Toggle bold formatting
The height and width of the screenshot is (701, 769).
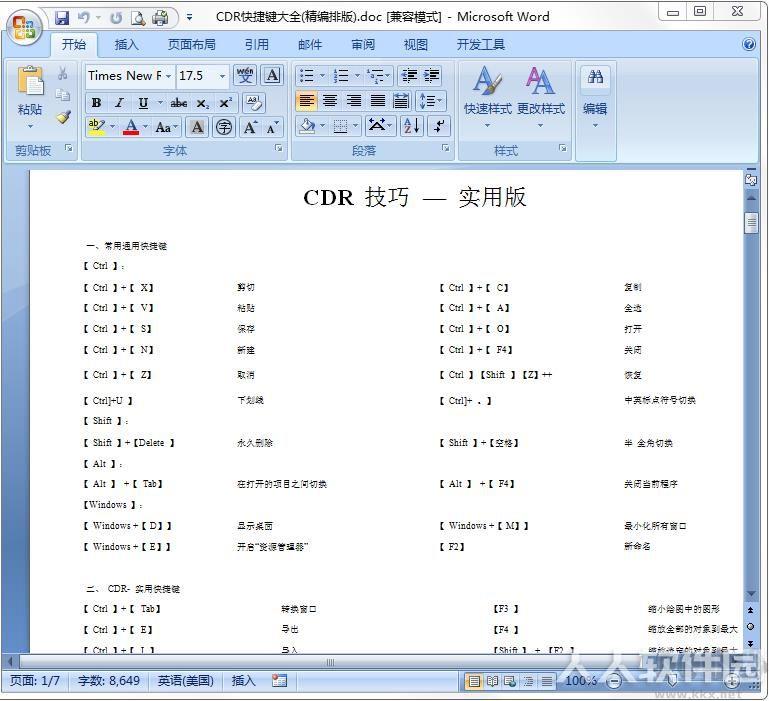(x=97, y=103)
